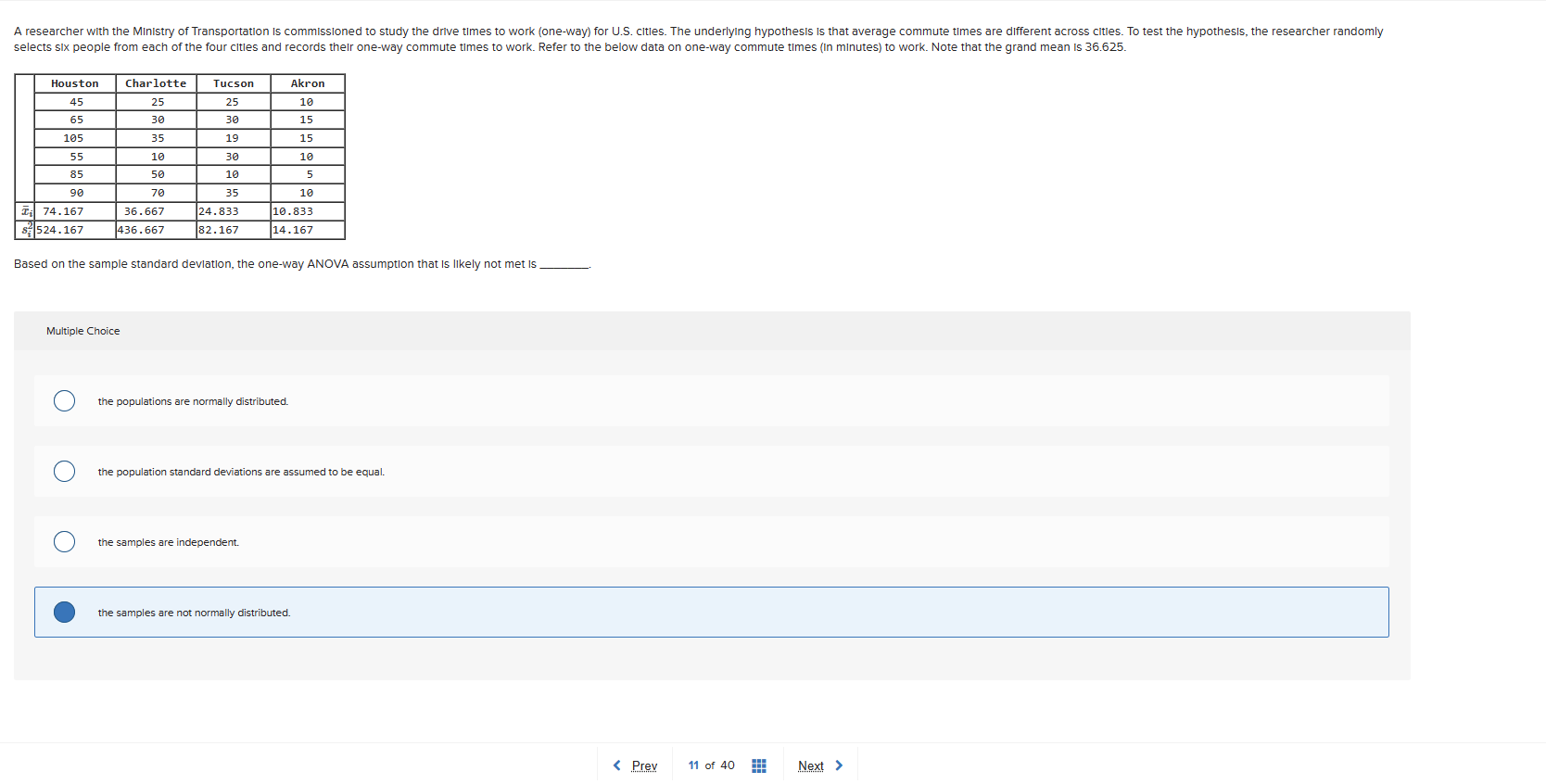This screenshot has width=1546, height=784.
Task: Click the Multiple Choice section label
Action: point(82,330)
